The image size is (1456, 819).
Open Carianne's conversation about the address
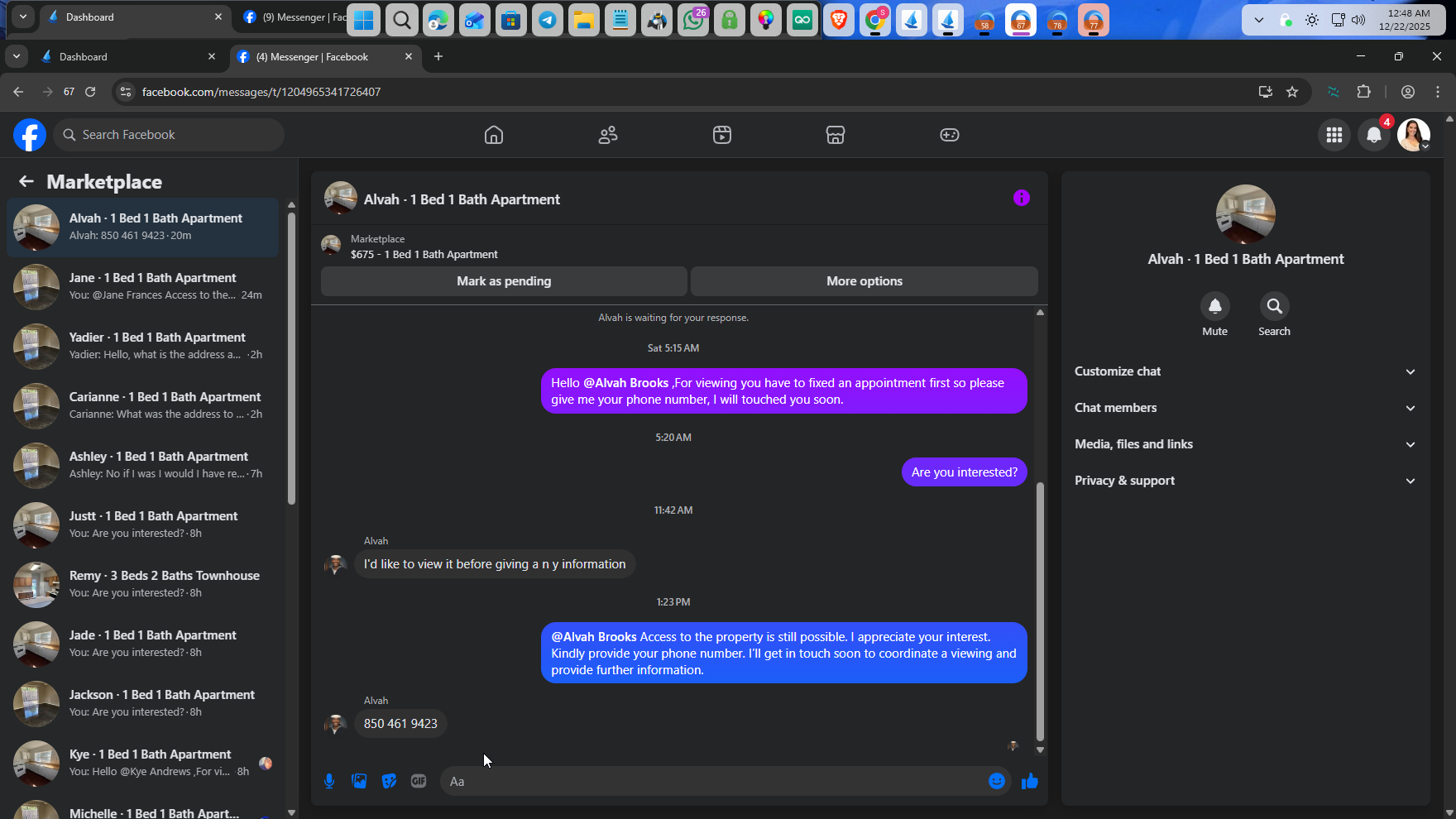click(x=142, y=406)
